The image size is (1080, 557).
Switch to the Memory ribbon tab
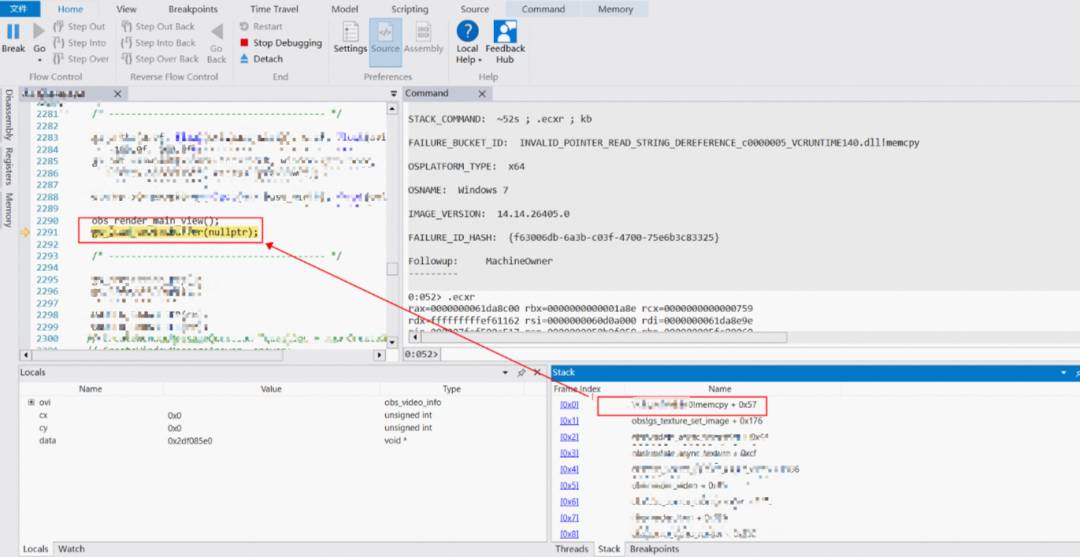(x=615, y=10)
